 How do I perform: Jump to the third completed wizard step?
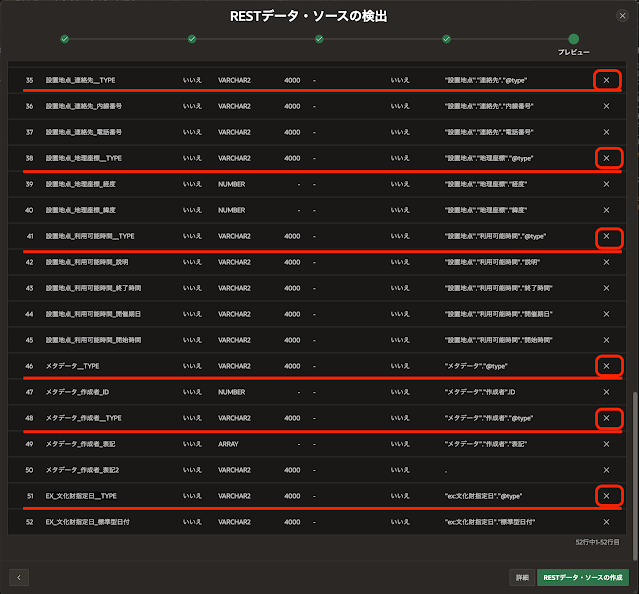point(319,39)
